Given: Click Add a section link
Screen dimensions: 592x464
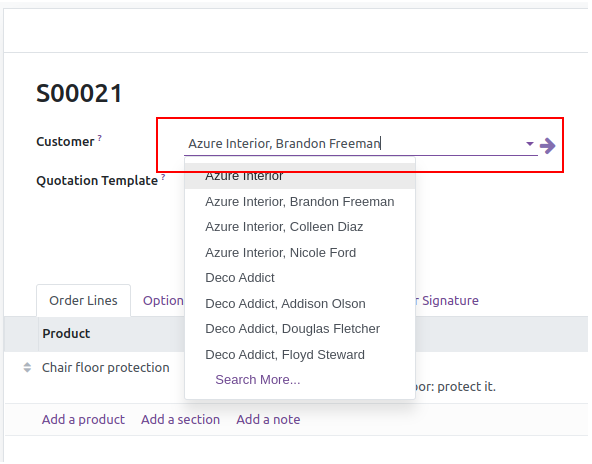Looking at the screenshot, I should pos(180,420).
